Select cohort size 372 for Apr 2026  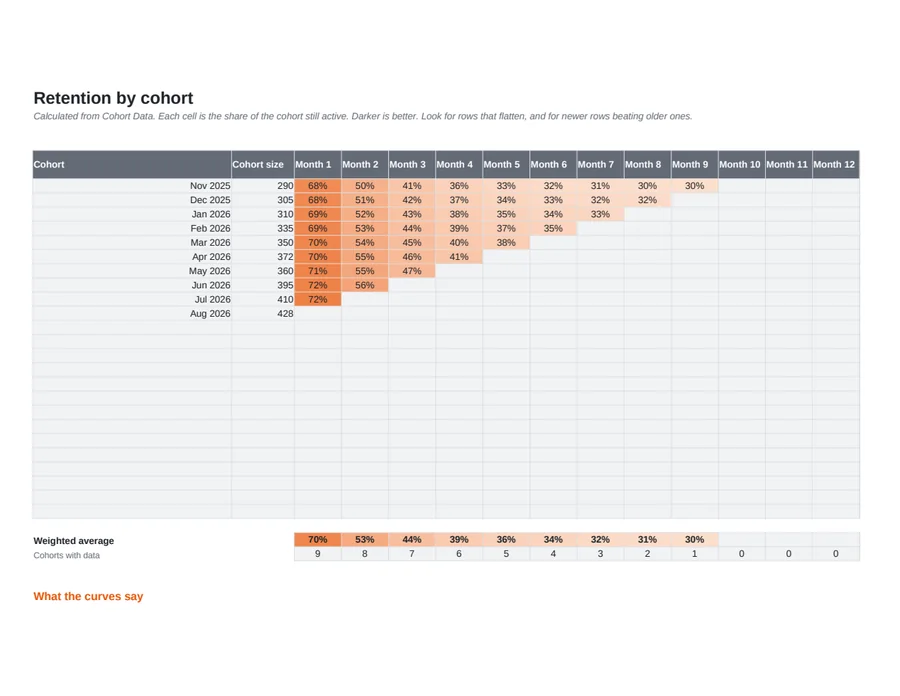tap(263, 257)
